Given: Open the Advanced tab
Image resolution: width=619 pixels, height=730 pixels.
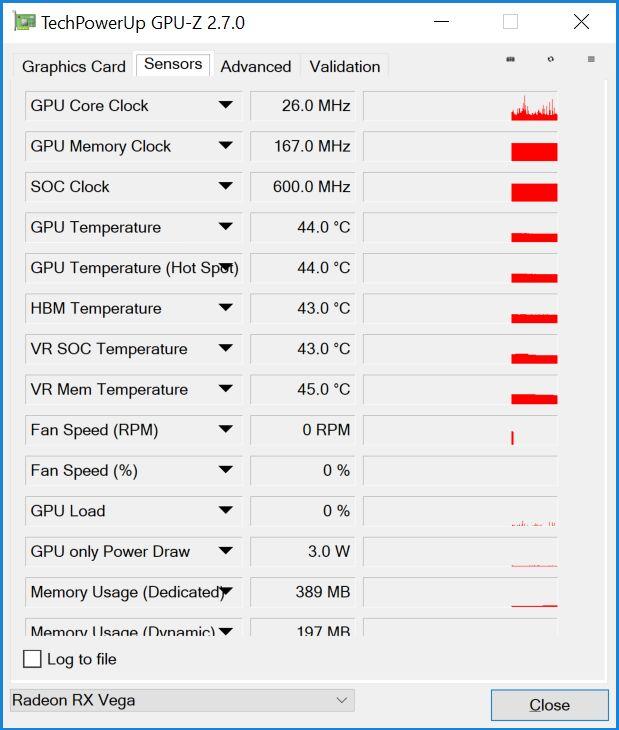Looking at the screenshot, I should tap(256, 67).
